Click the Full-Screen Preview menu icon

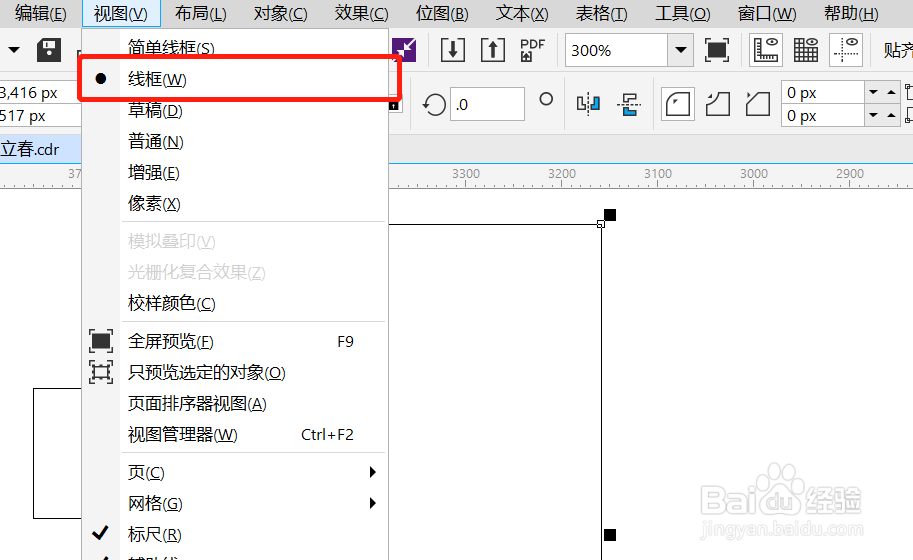click(101, 341)
